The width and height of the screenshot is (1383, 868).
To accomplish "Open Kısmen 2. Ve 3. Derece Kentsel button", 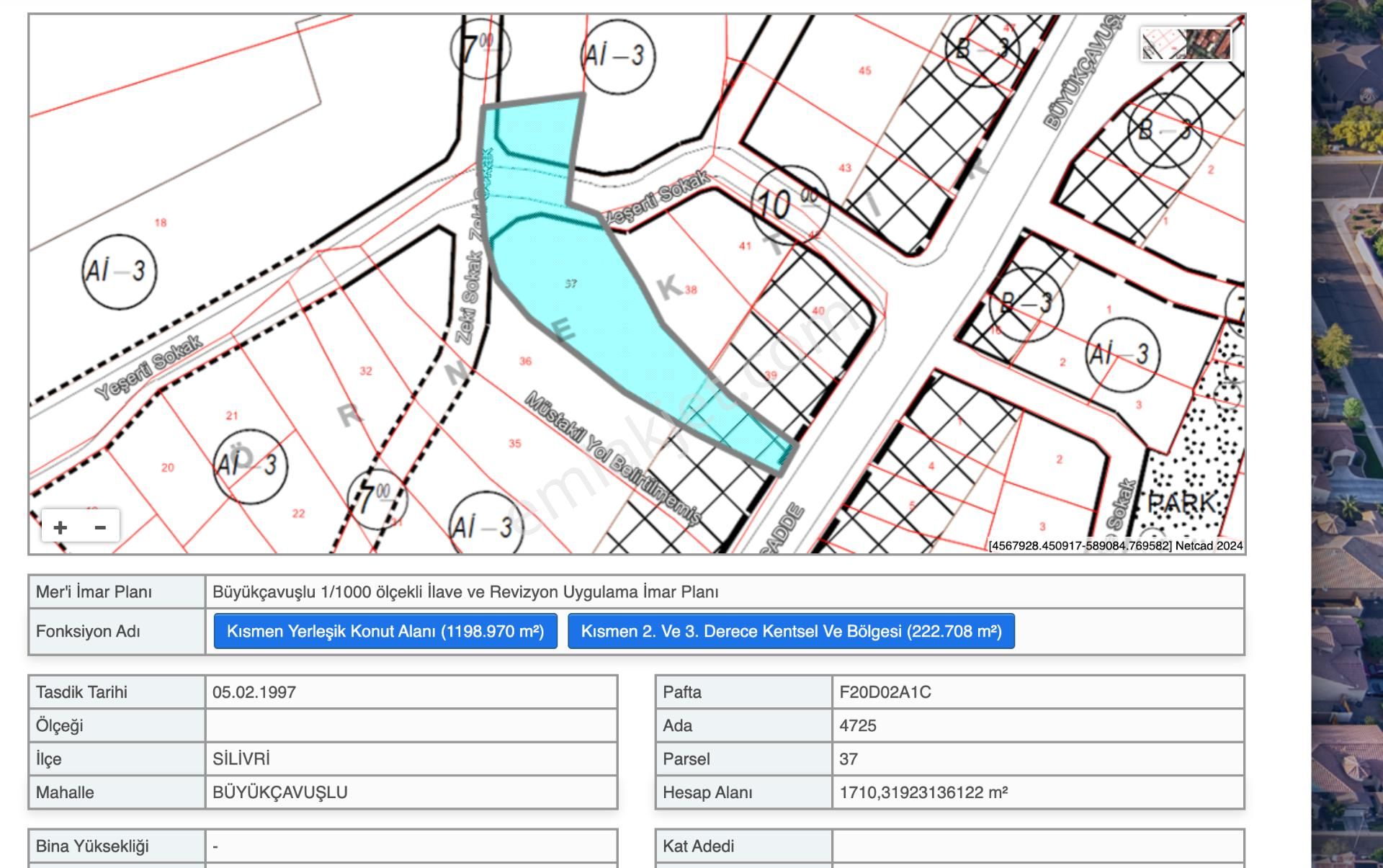I will pos(791,631).
